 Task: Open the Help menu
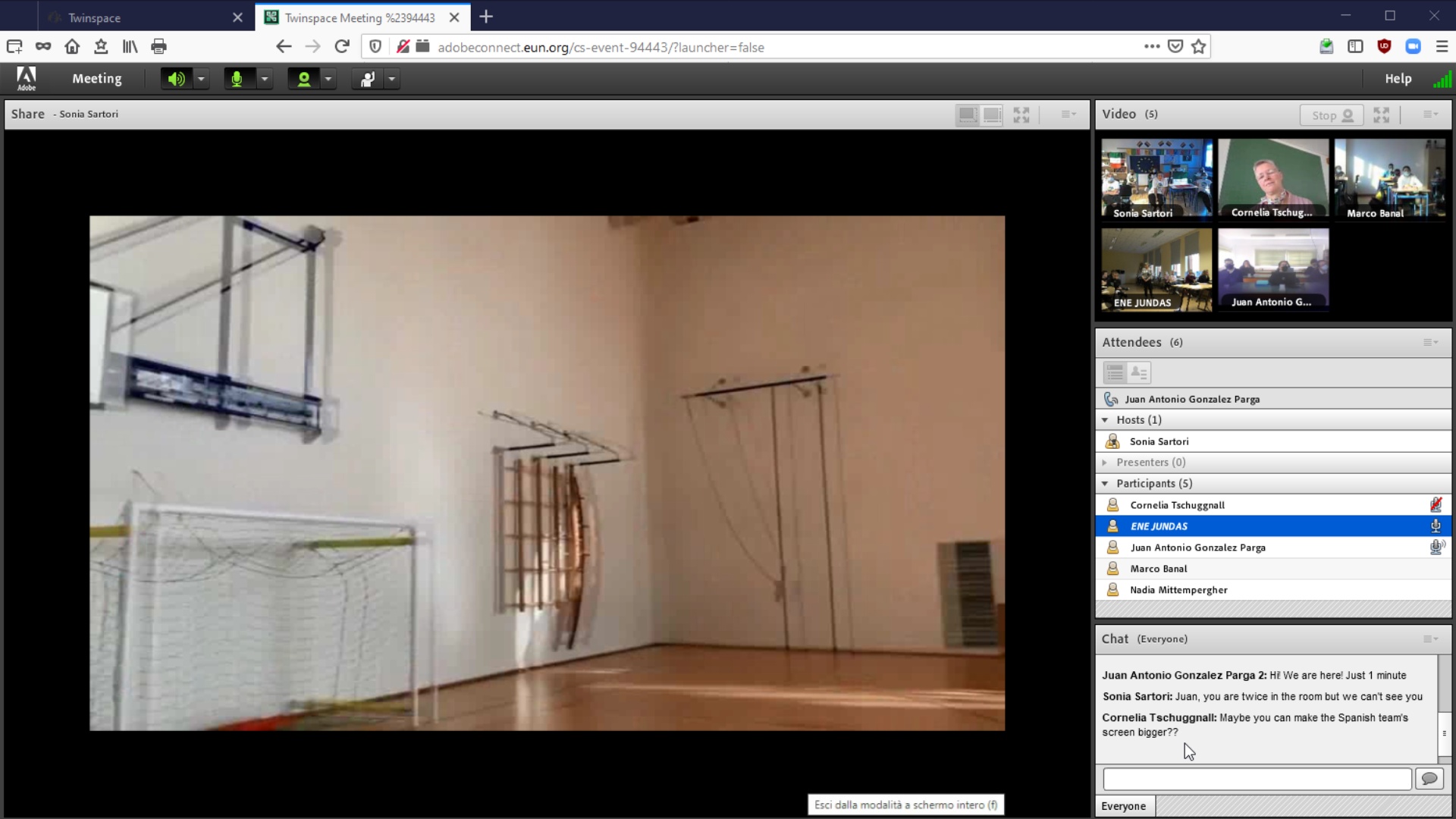coord(1398,79)
